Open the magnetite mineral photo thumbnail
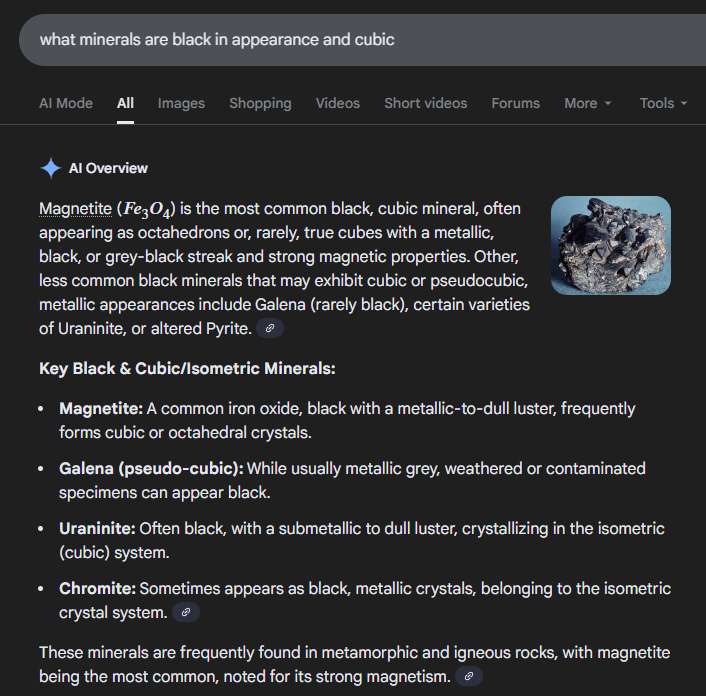This screenshot has width=706, height=696. (610, 245)
